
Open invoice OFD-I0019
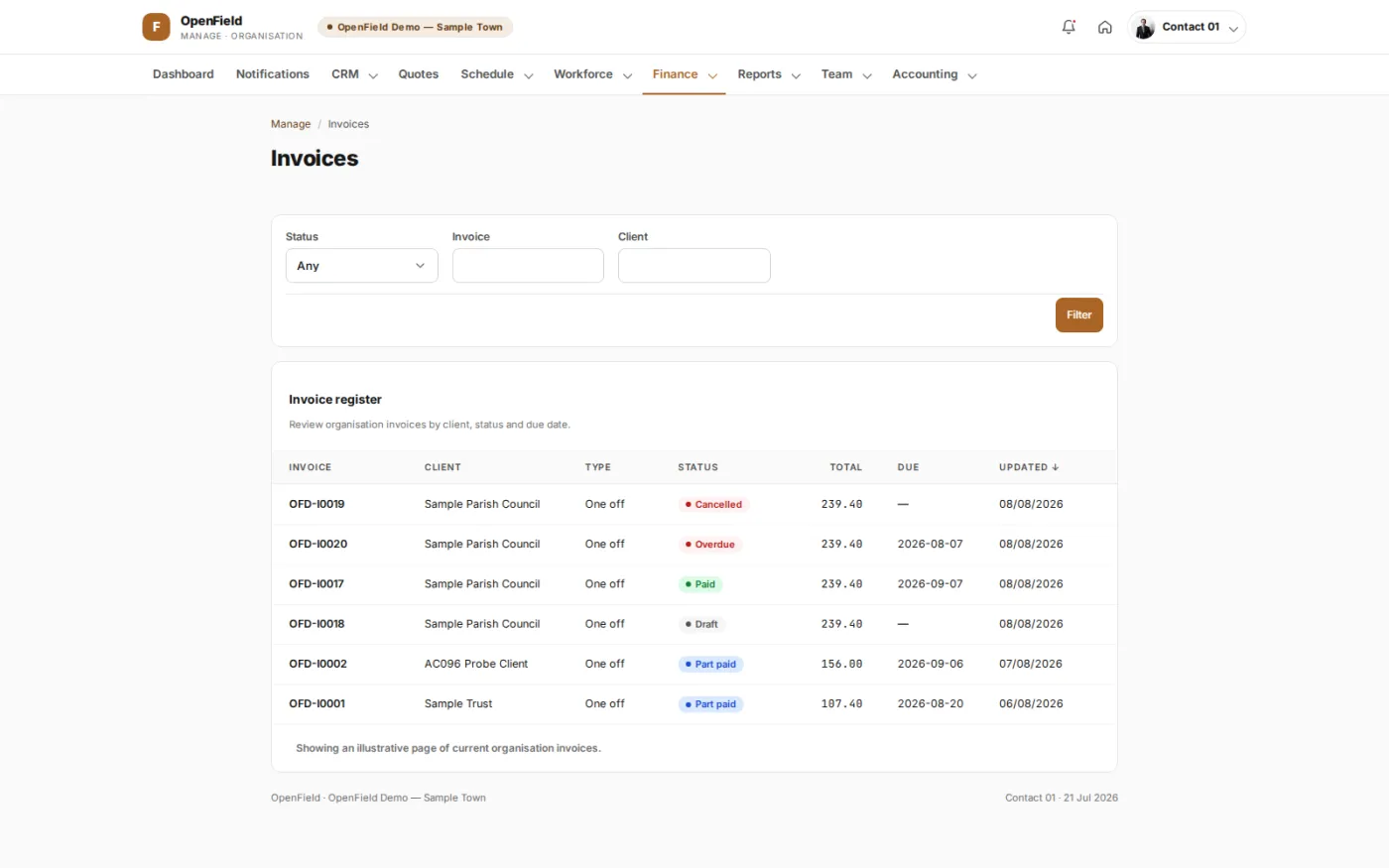click(316, 504)
